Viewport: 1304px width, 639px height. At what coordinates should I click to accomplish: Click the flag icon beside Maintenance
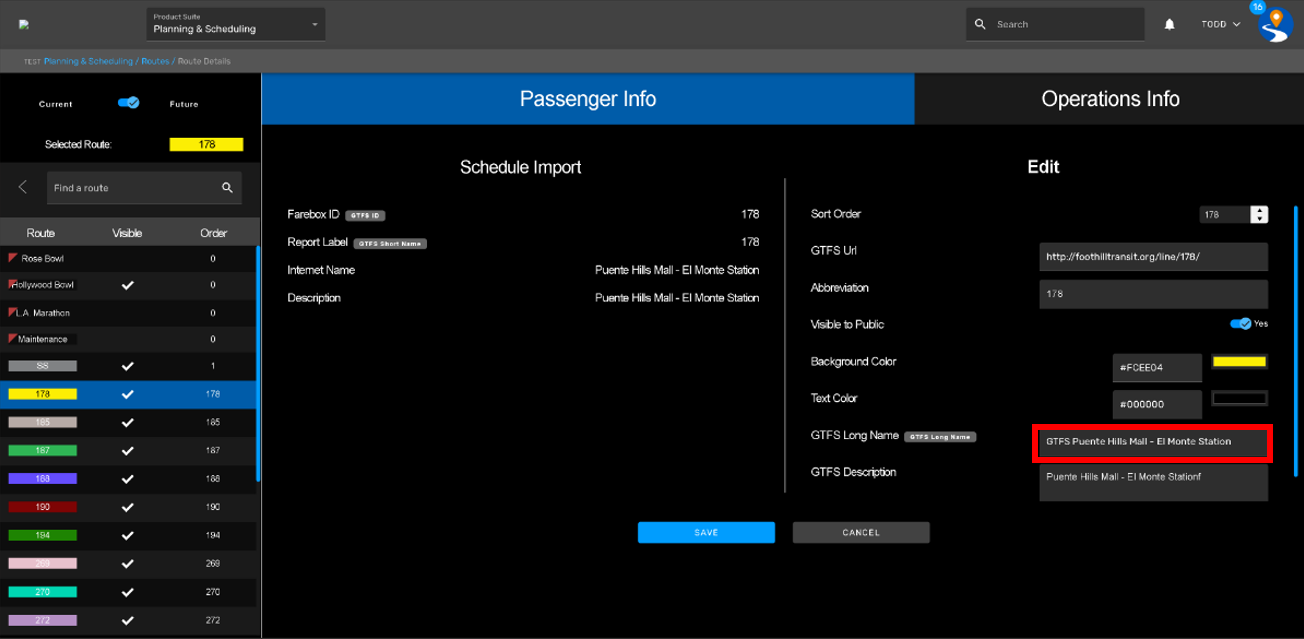click(12, 339)
